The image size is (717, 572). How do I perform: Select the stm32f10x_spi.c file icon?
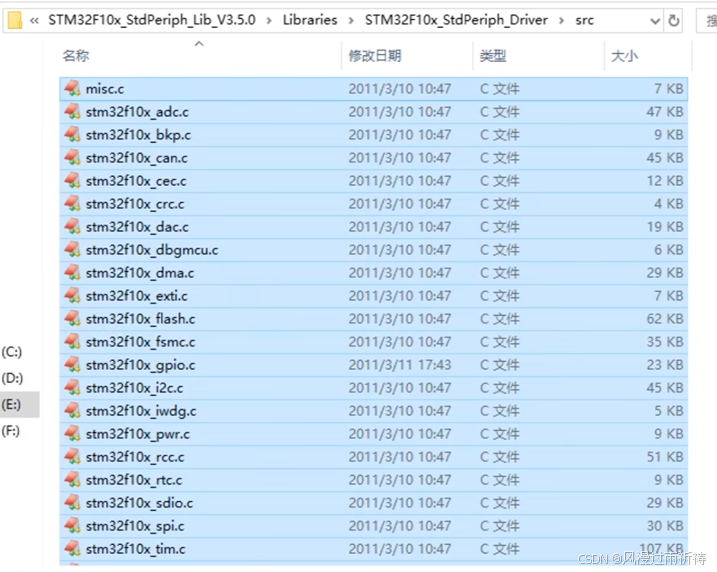72,525
